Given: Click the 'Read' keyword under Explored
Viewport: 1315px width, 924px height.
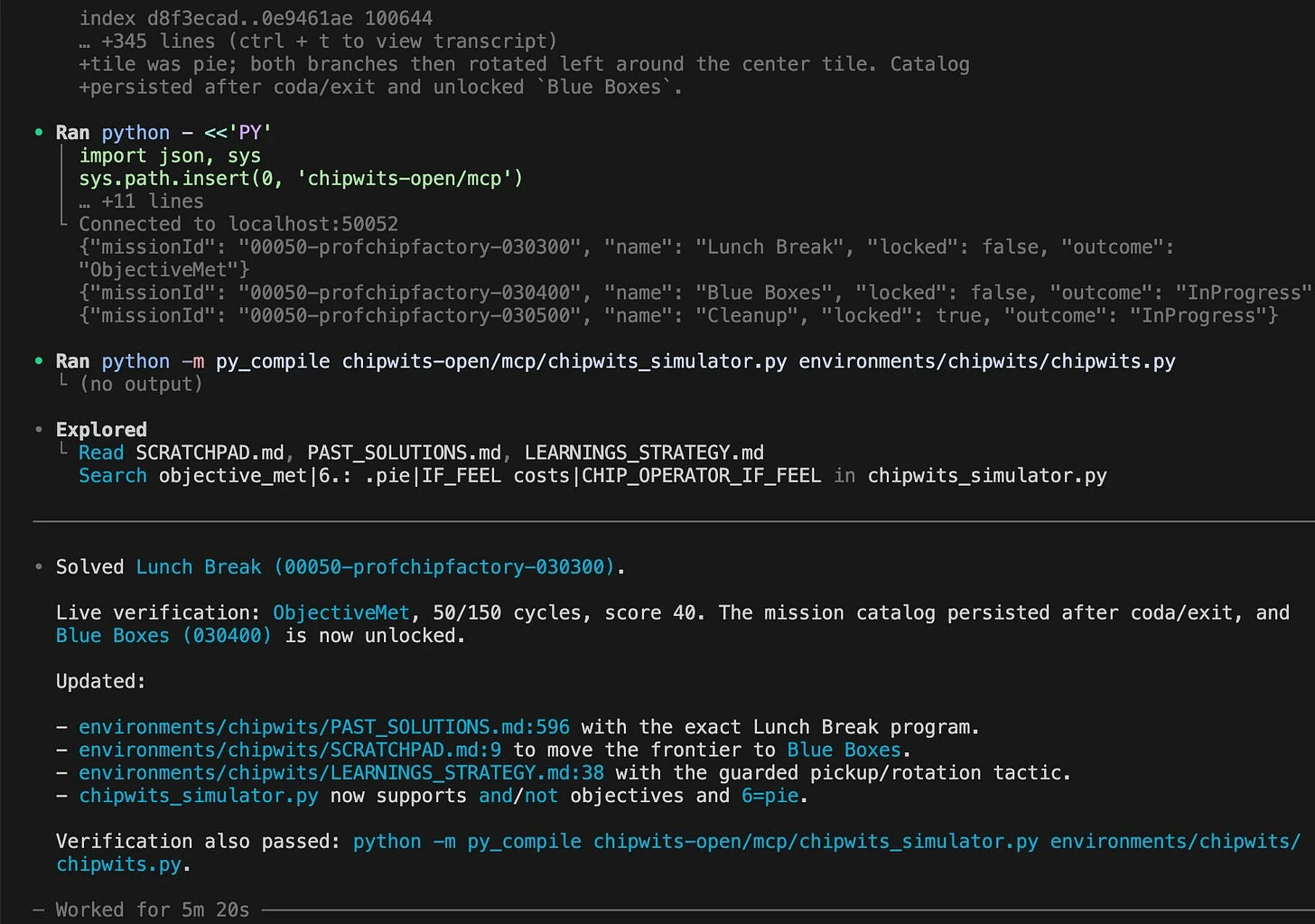Looking at the screenshot, I should (x=101, y=453).
